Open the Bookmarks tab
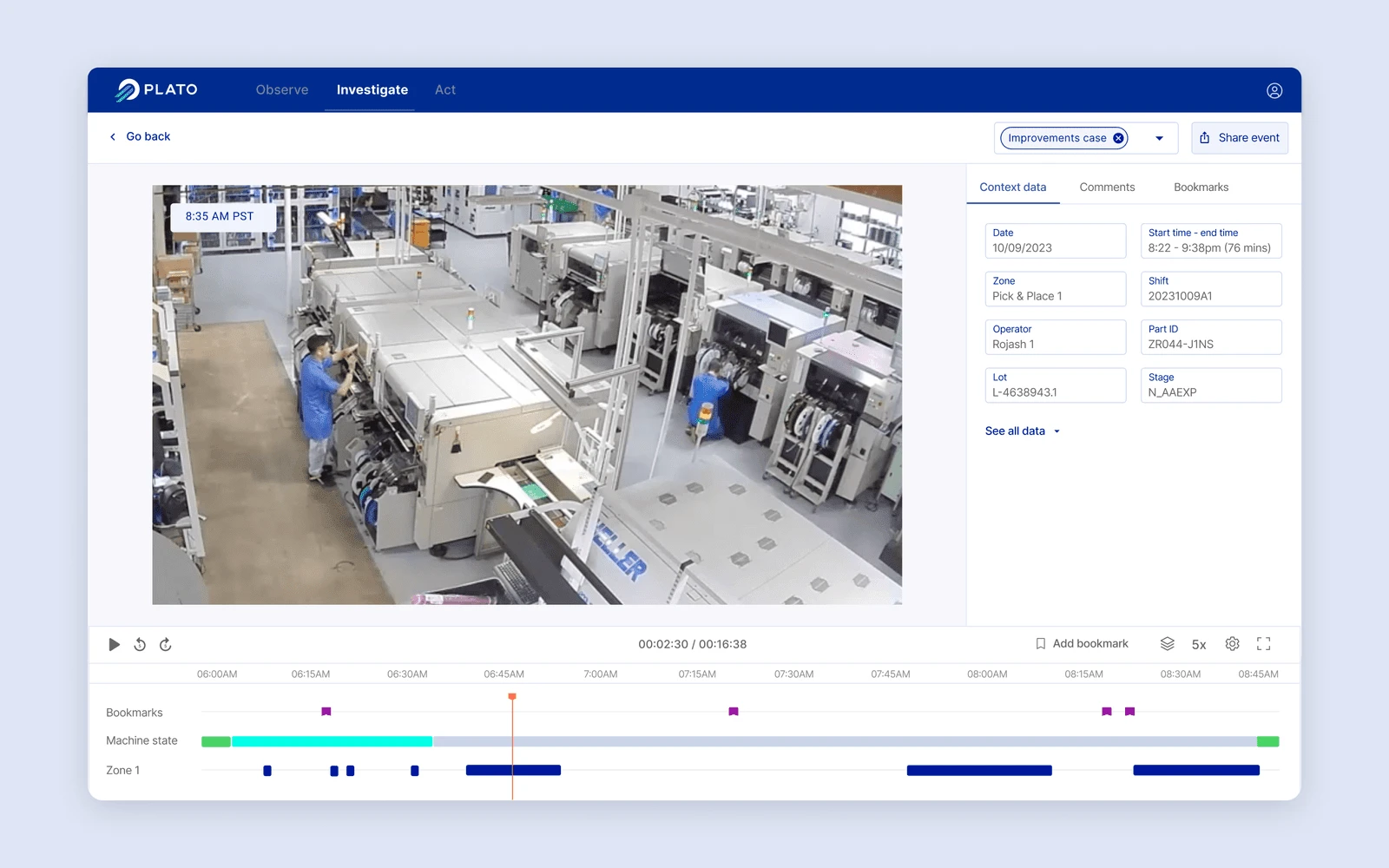Screen dimensions: 1389x868 click(1201, 187)
